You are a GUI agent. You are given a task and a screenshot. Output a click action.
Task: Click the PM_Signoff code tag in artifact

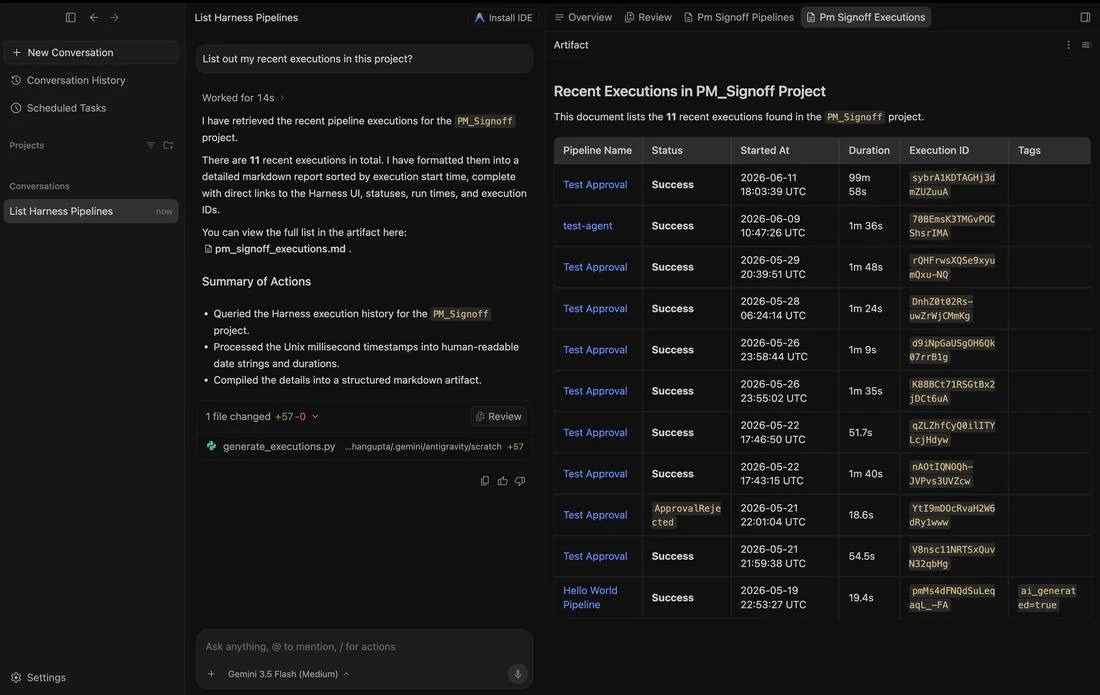(854, 117)
